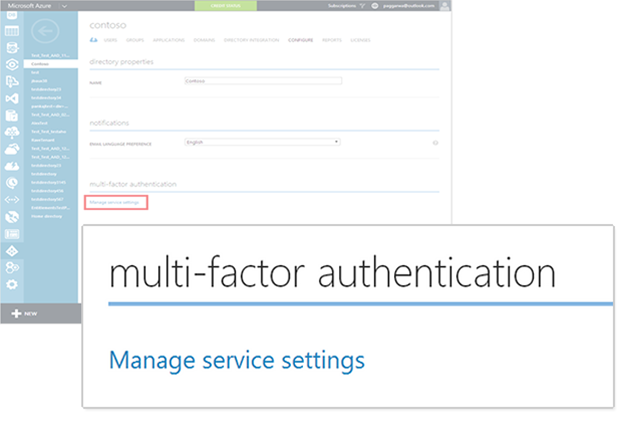Click the green Credit Status button
623x426 pixels.
[x=225, y=6]
